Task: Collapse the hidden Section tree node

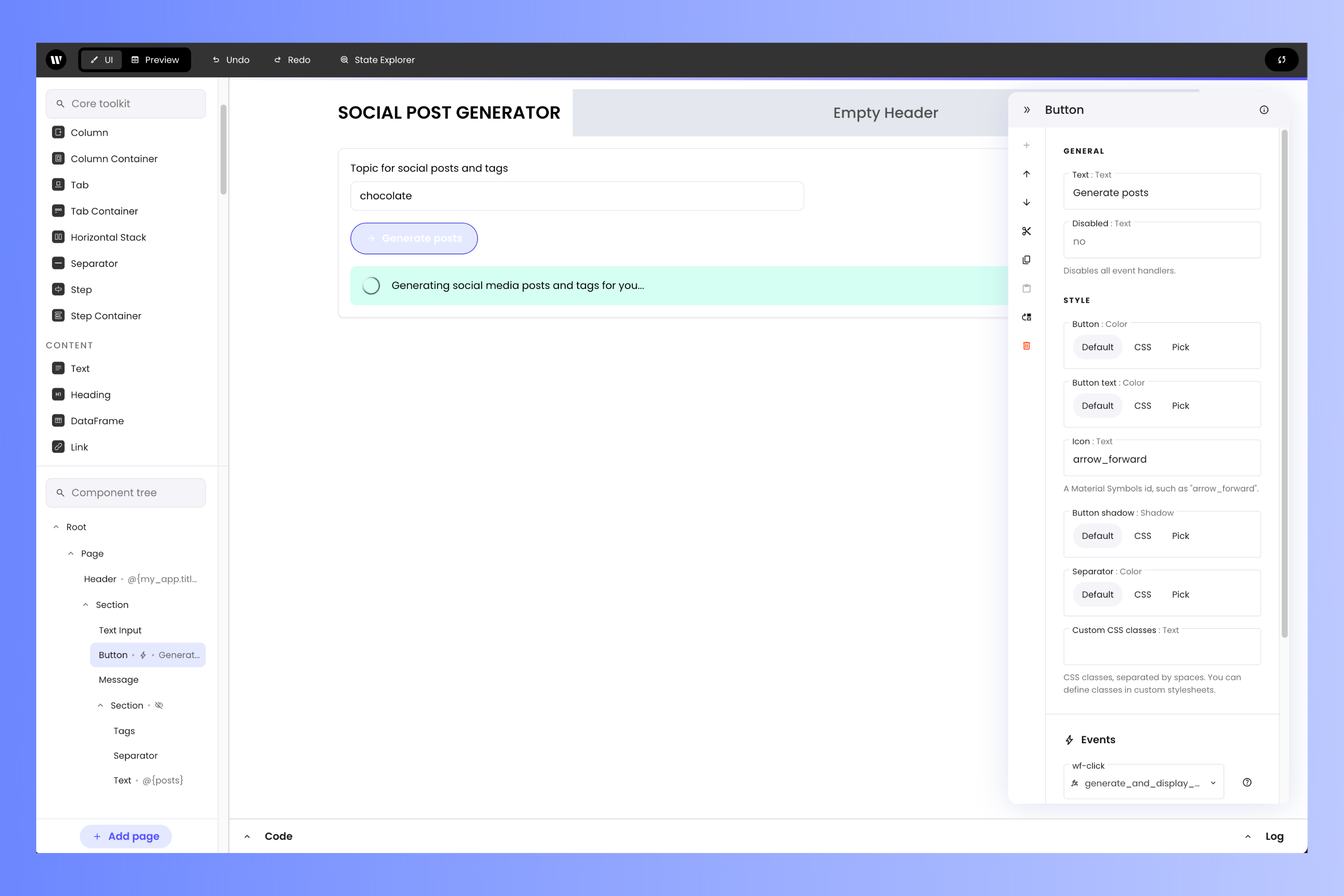Action: click(100, 705)
